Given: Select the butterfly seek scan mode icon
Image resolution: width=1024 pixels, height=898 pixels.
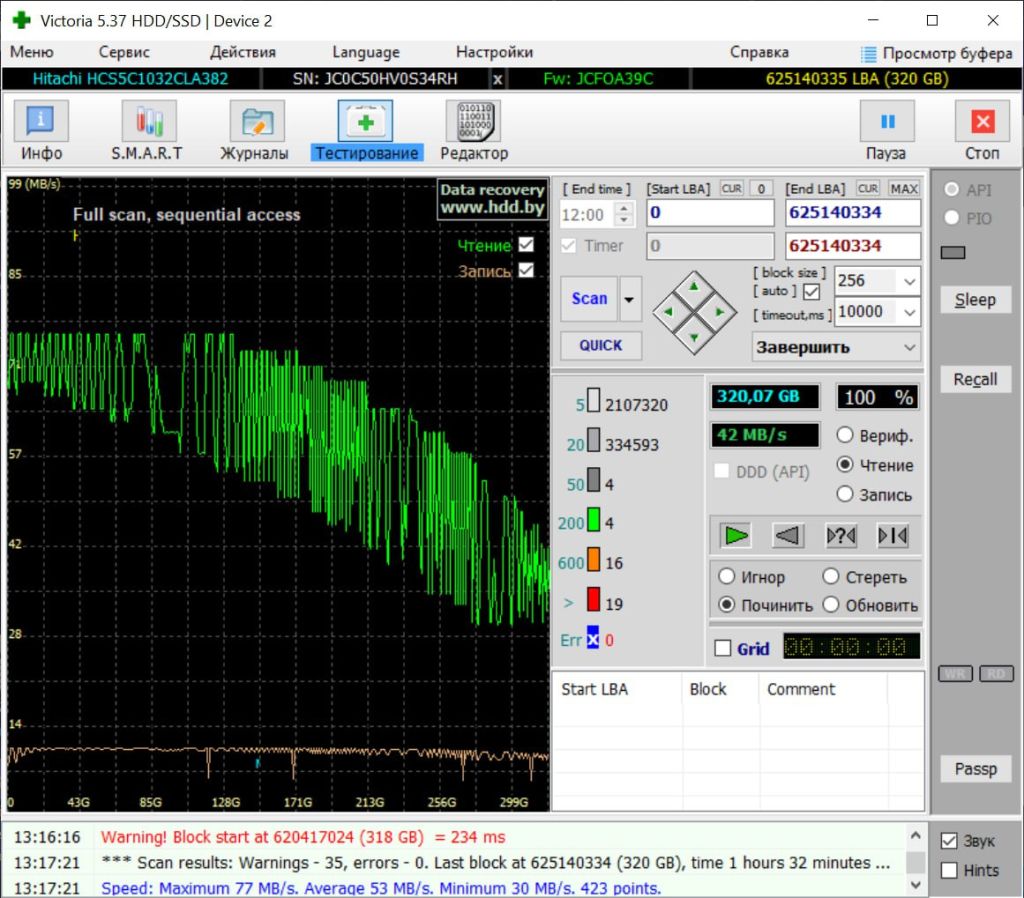Looking at the screenshot, I should click(893, 536).
